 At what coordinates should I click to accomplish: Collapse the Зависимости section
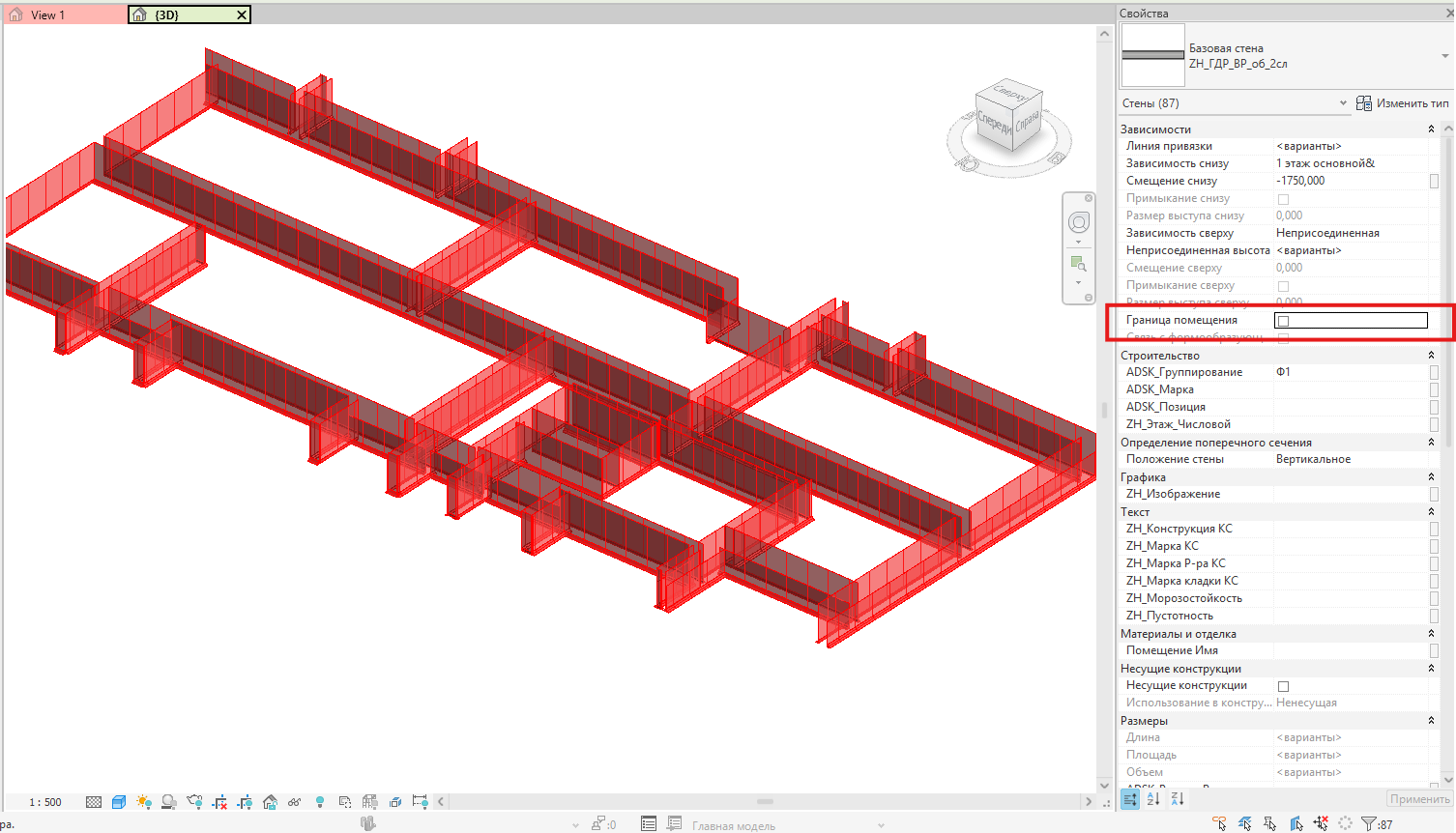(x=1431, y=129)
